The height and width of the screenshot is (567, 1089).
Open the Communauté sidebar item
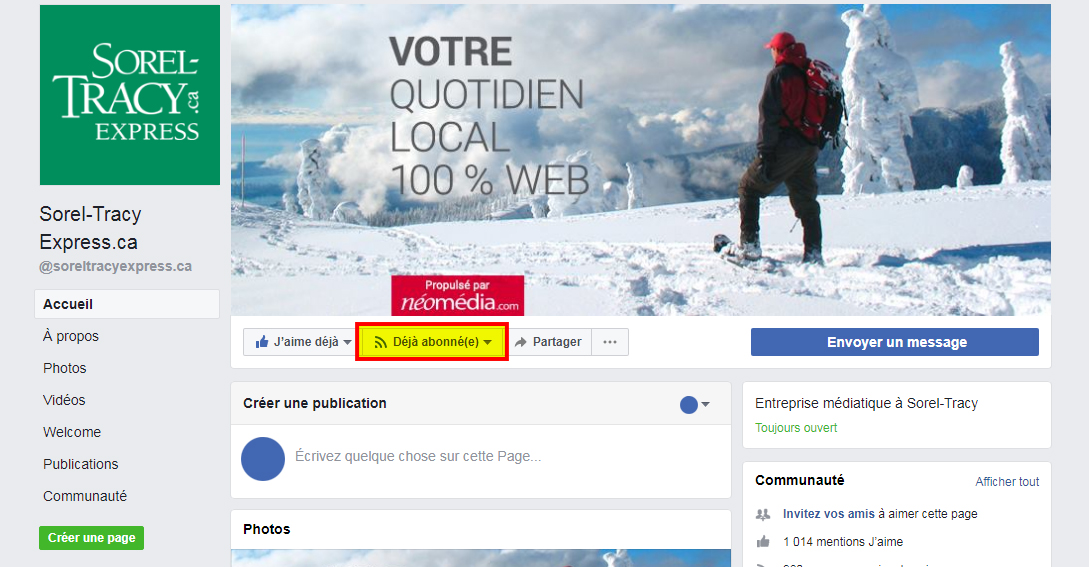(85, 496)
